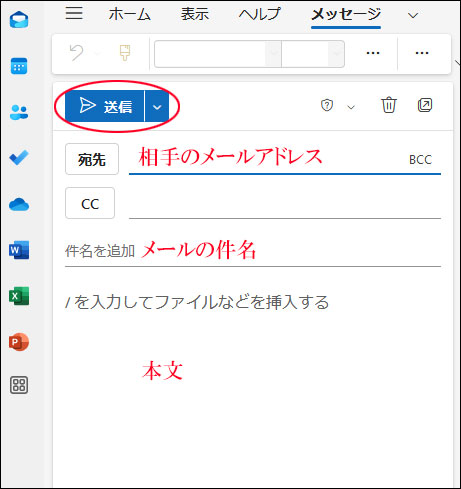Switch to the 表示 tab
The height and width of the screenshot is (489, 461).
coord(195,14)
